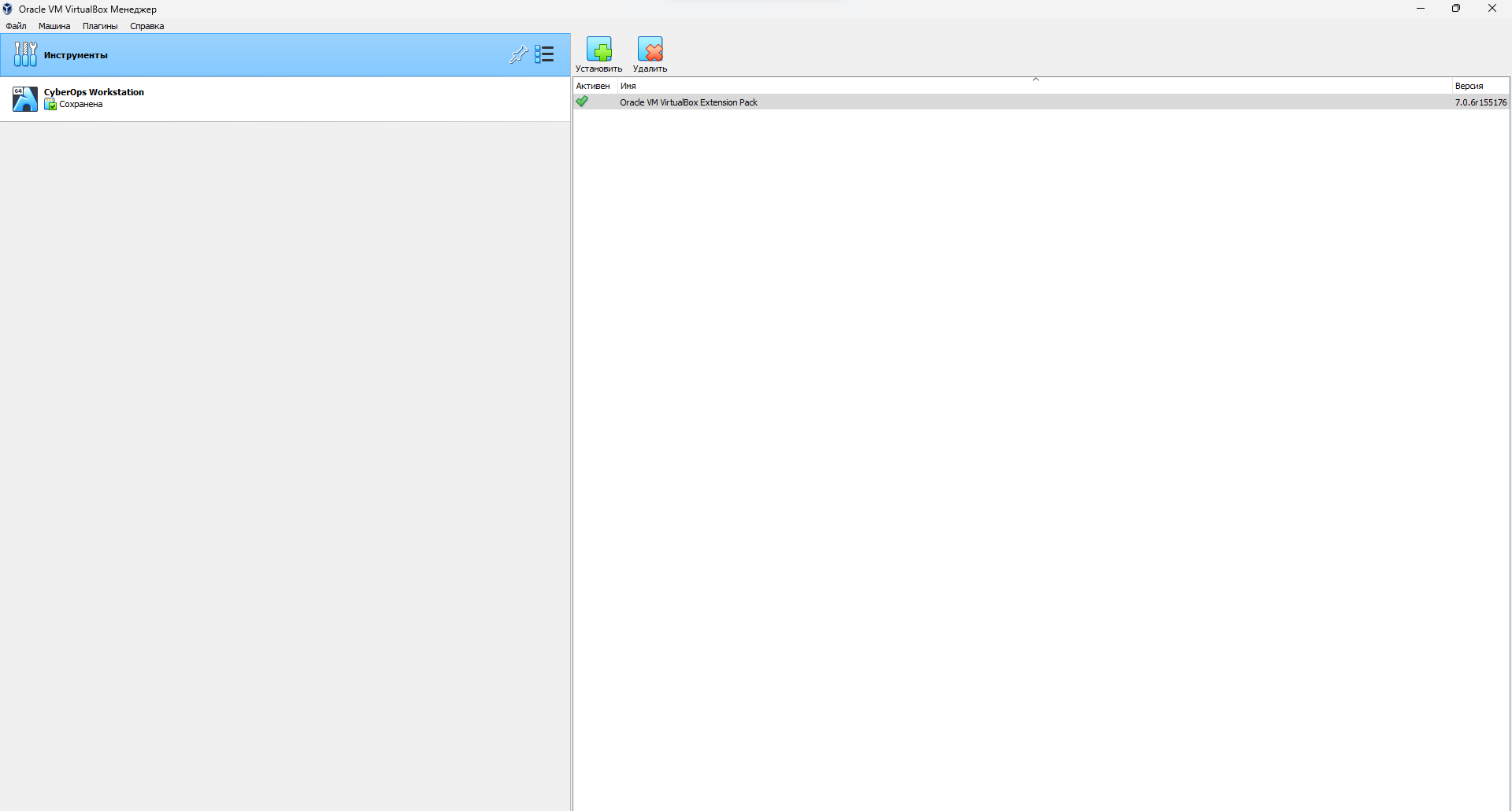This screenshot has width=1512, height=811.
Task: Minimize the VirtualBox Manager window
Action: pyautogui.click(x=1421, y=9)
